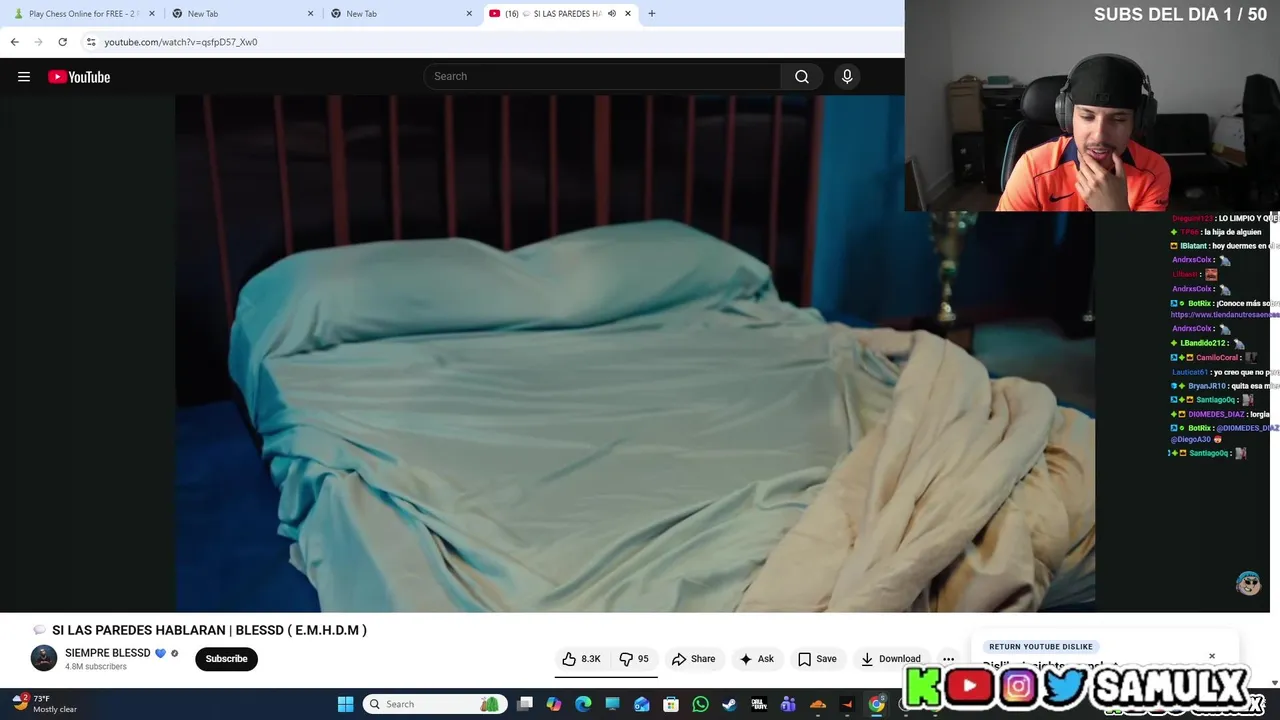Click the YouTube search magnifier button

[x=802, y=77]
